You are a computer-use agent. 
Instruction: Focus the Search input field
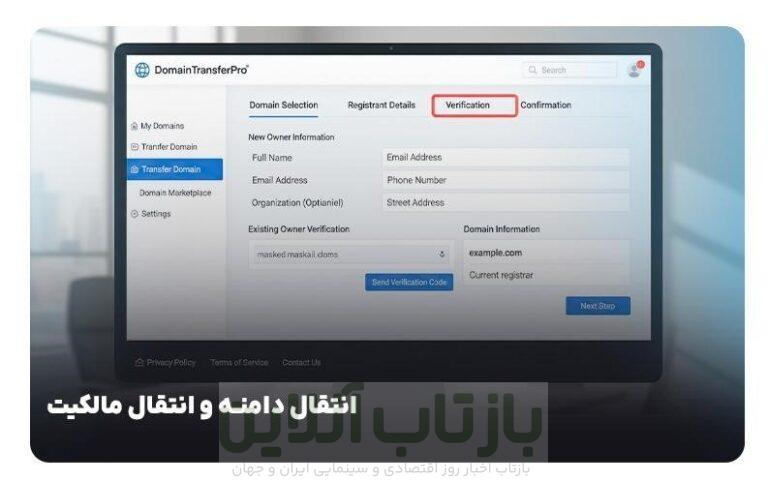click(x=570, y=70)
